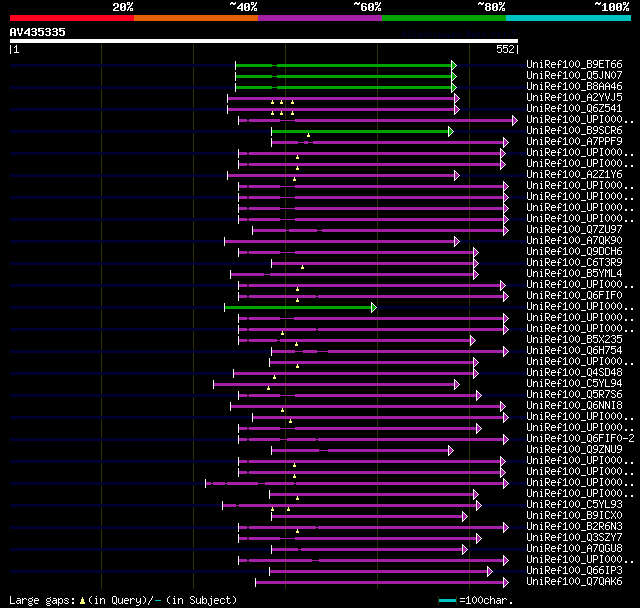Open the UniRef100_A7PPF9 hit

coord(574,142)
